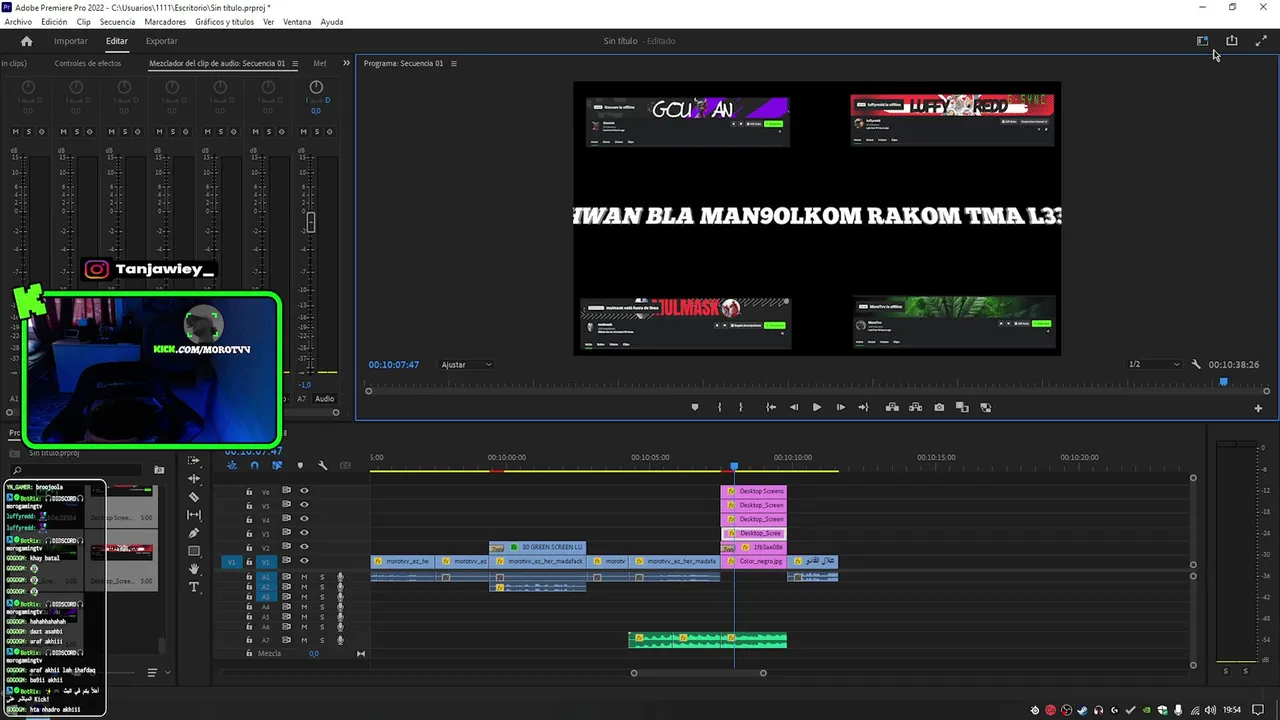
Task: Open the Marcadores menu
Action: click(x=165, y=22)
